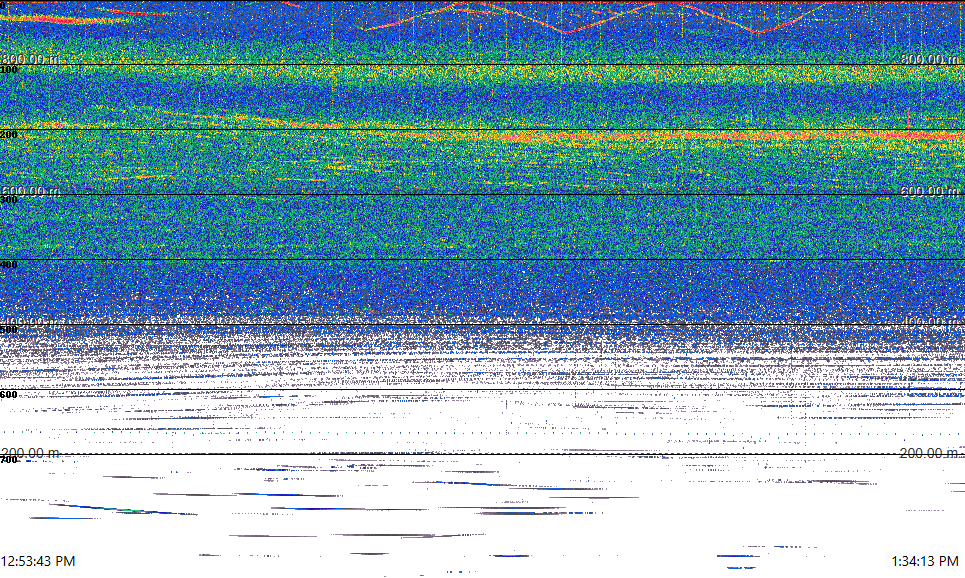Select the right-side 400.00 m range label
Image resolution: width=965 pixels, height=578 pixels.
(930, 322)
